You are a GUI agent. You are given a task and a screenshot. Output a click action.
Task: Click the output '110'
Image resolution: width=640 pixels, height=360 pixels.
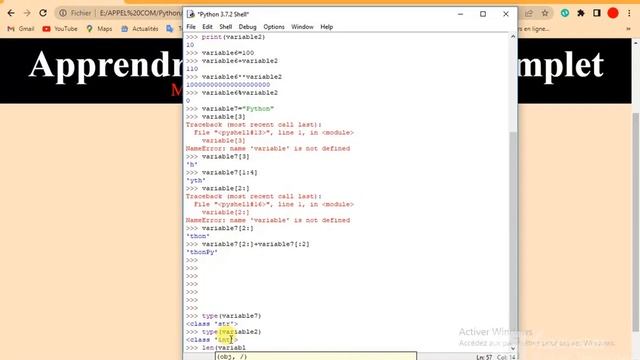click(x=192, y=69)
